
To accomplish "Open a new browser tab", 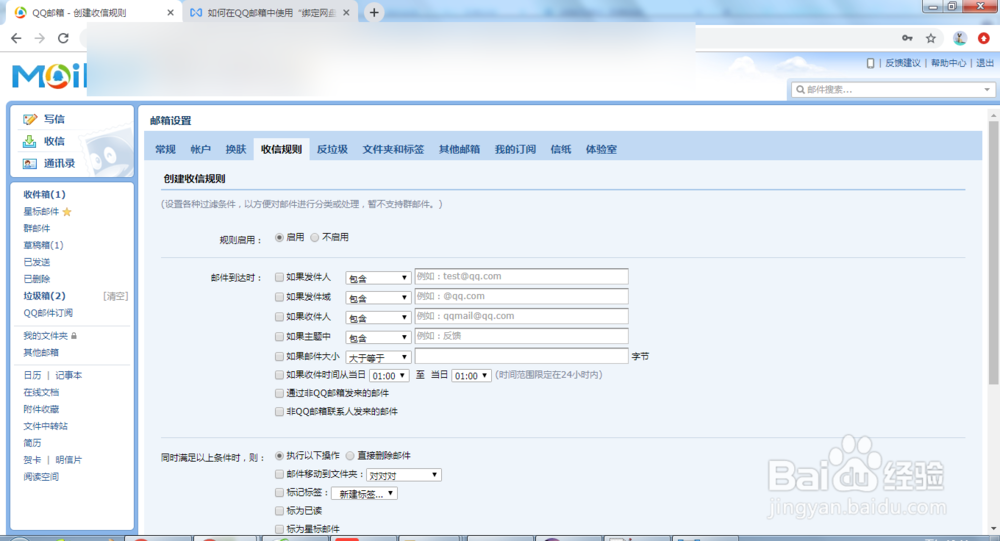I will click(x=374, y=12).
